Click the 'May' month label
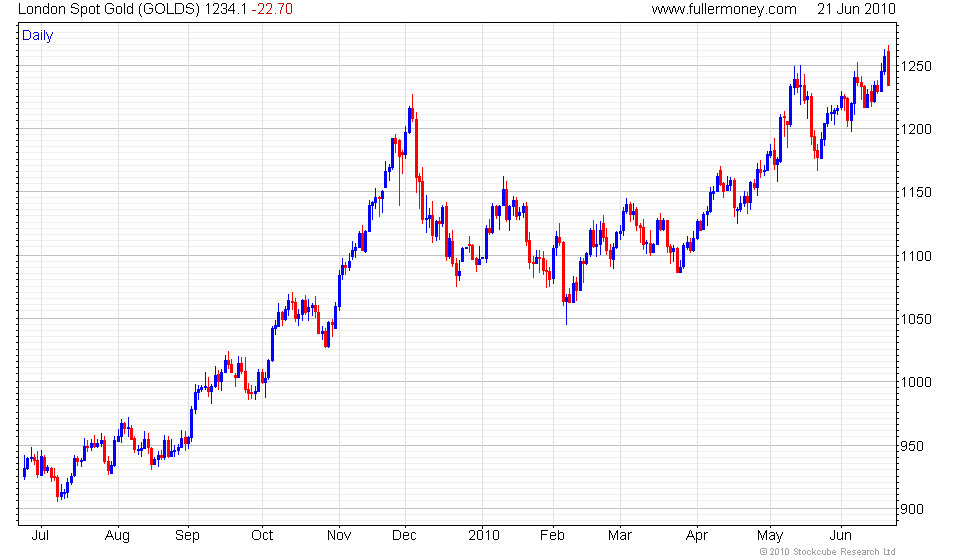The width and height of the screenshot is (980, 560). pos(770,536)
